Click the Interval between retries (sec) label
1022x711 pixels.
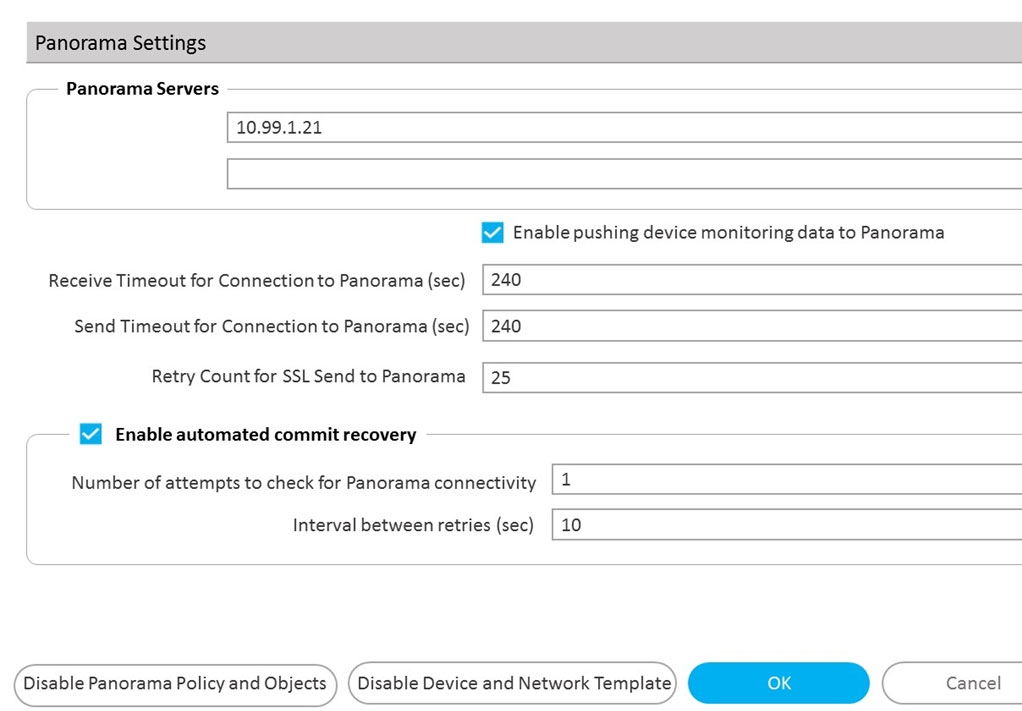coord(413,525)
